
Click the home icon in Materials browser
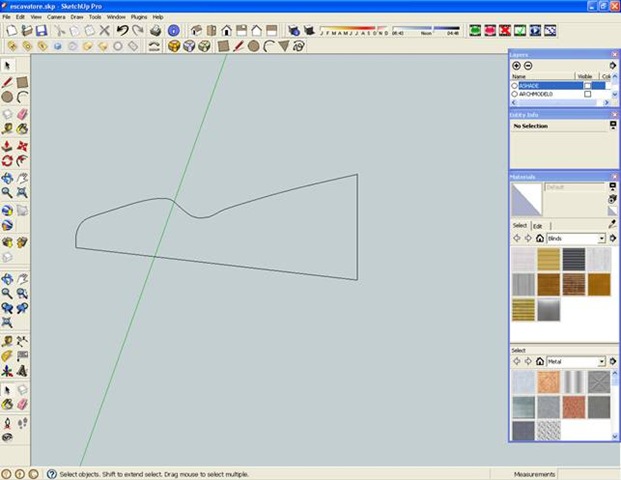pyautogui.click(x=540, y=239)
